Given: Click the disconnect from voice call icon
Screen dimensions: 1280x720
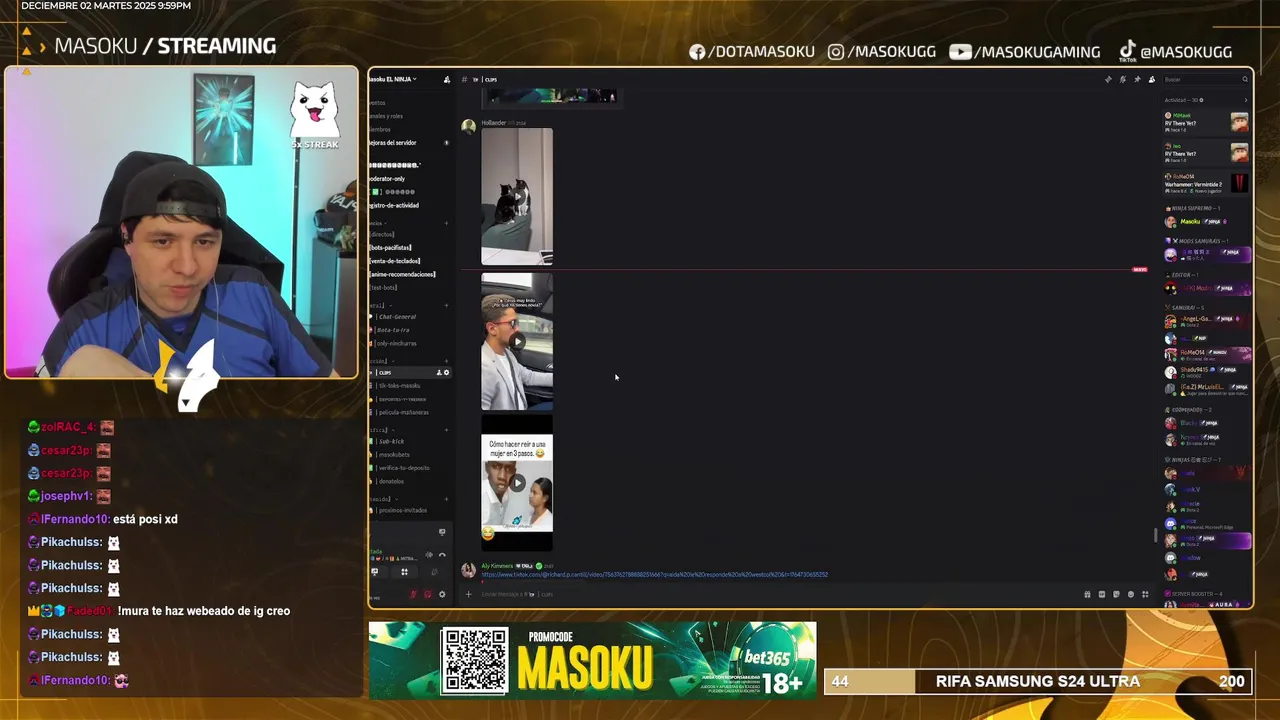Looking at the screenshot, I should click(x=442, y=554).
